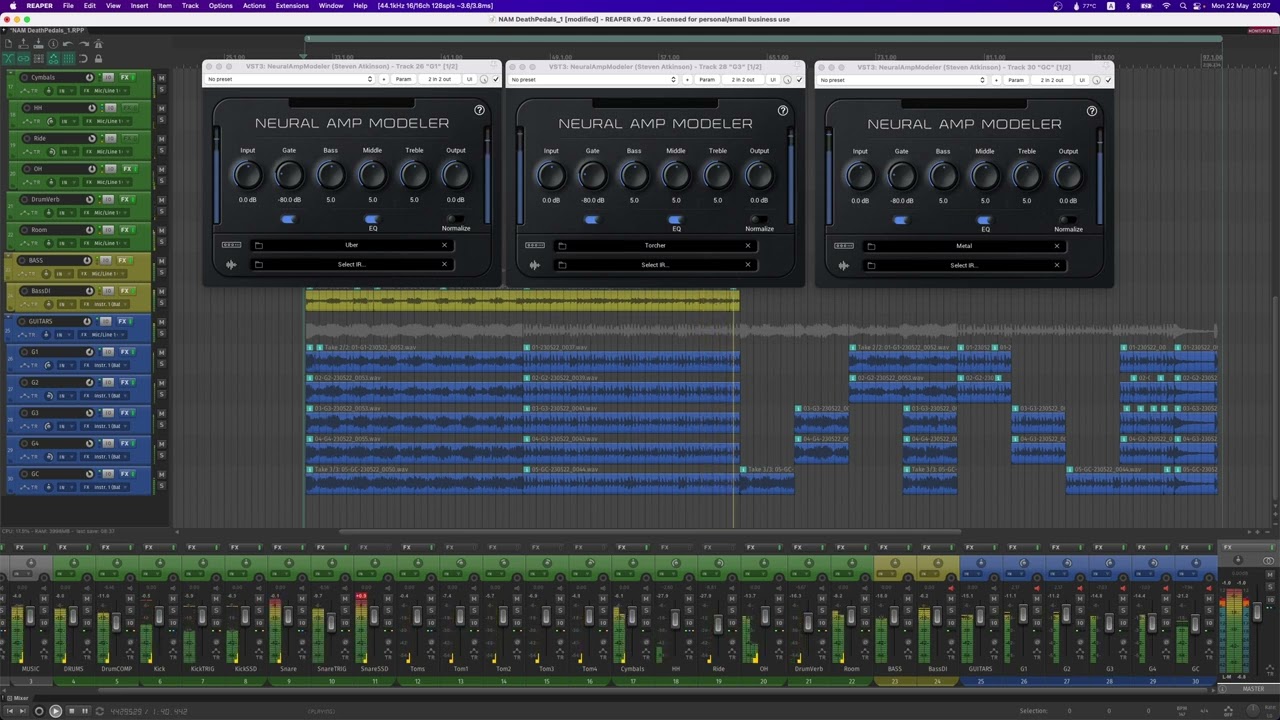Screen dimensions: 1280x720
Task: Enable Normalize in the G3 plugin
Action: [759, 219]
